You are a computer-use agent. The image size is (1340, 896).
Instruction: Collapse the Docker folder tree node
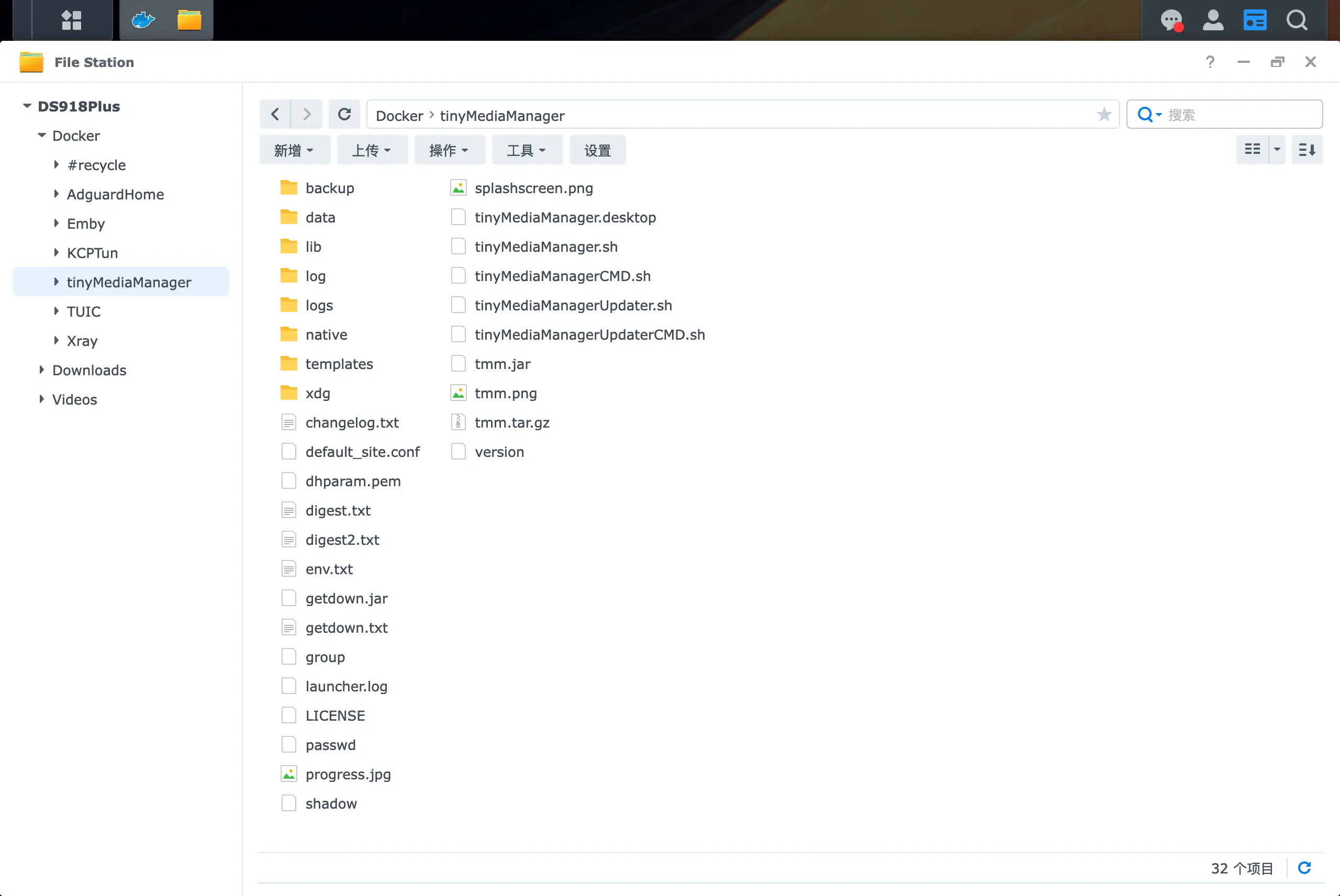click(x=42, y=136)
